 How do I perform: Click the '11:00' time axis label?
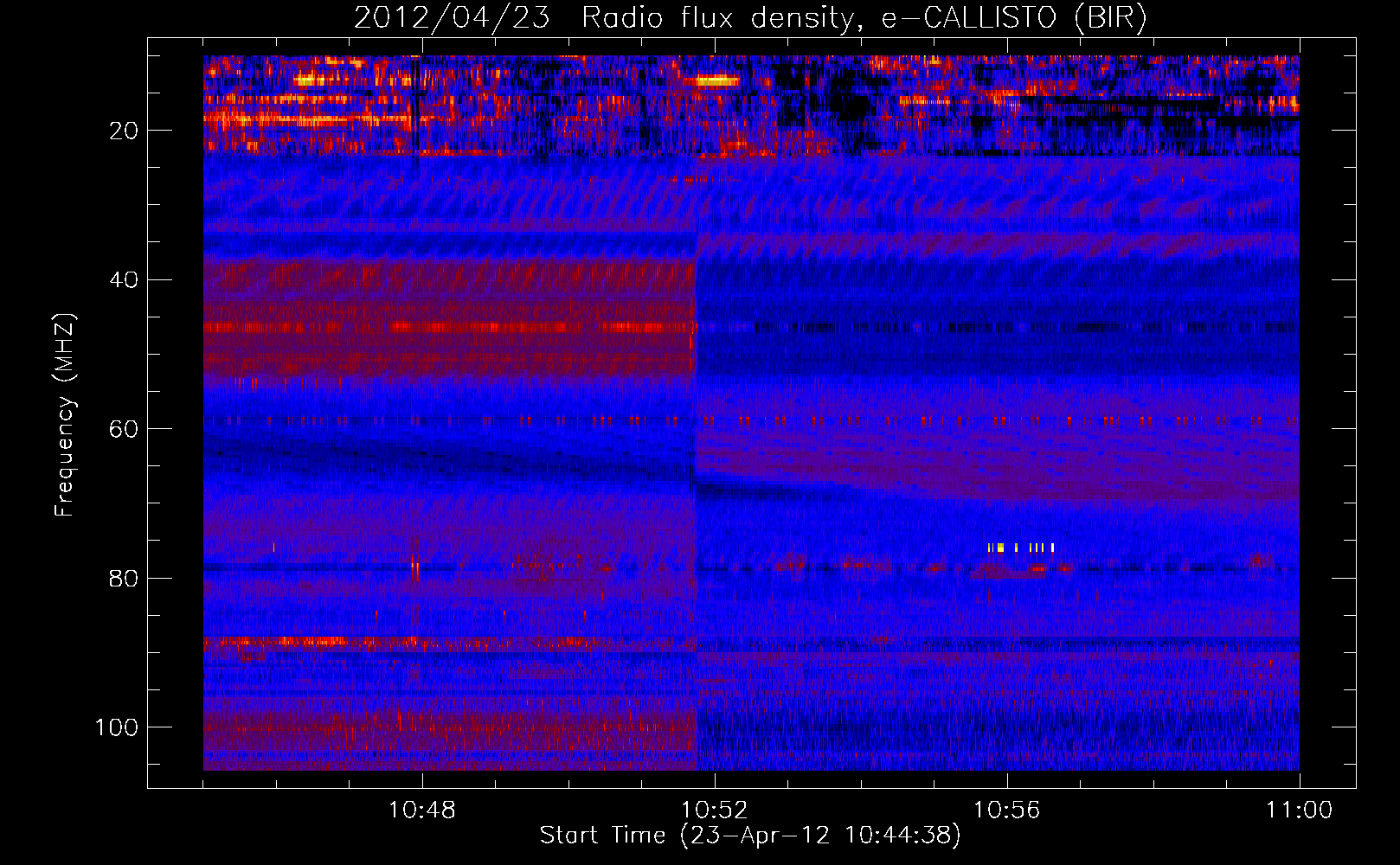(x=1299, y=811)
